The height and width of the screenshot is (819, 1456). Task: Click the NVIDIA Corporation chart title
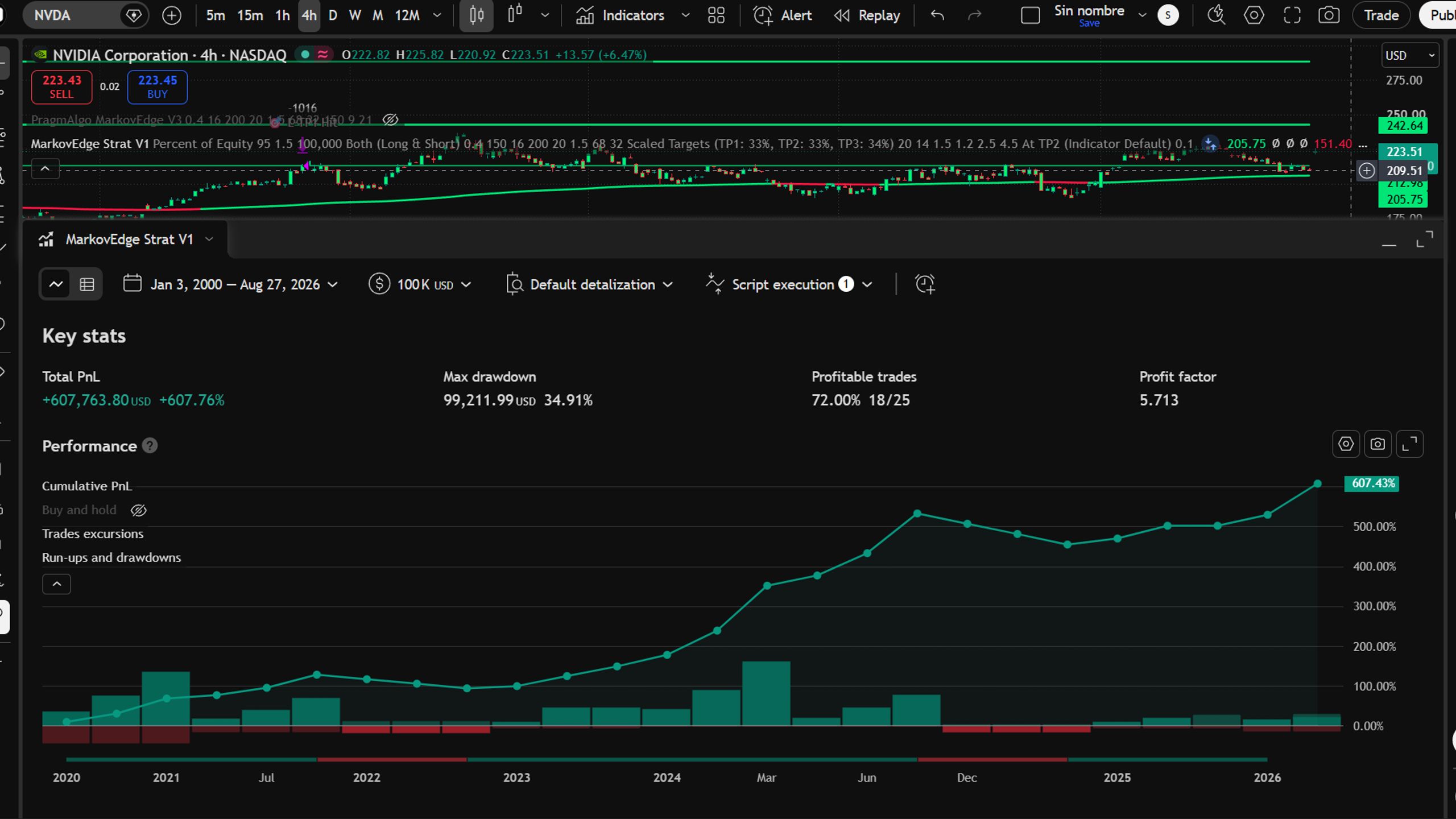pos(169,55)
